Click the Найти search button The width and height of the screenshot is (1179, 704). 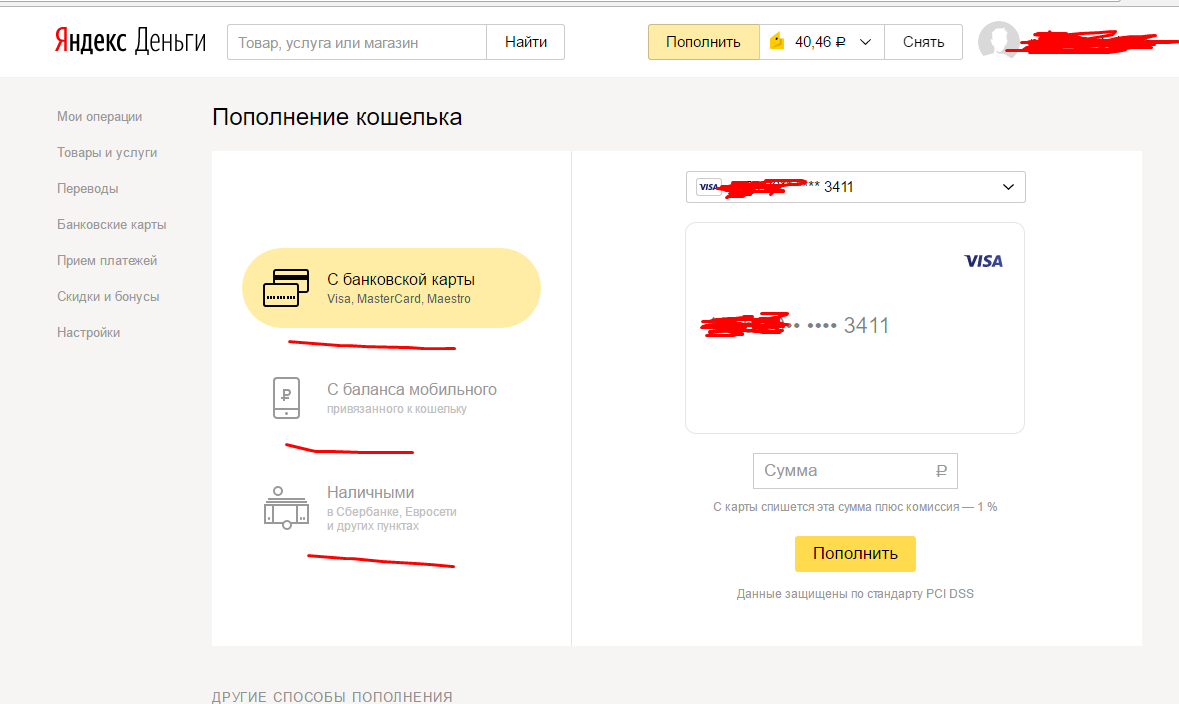pyautogui.click(x=526, y=42)
